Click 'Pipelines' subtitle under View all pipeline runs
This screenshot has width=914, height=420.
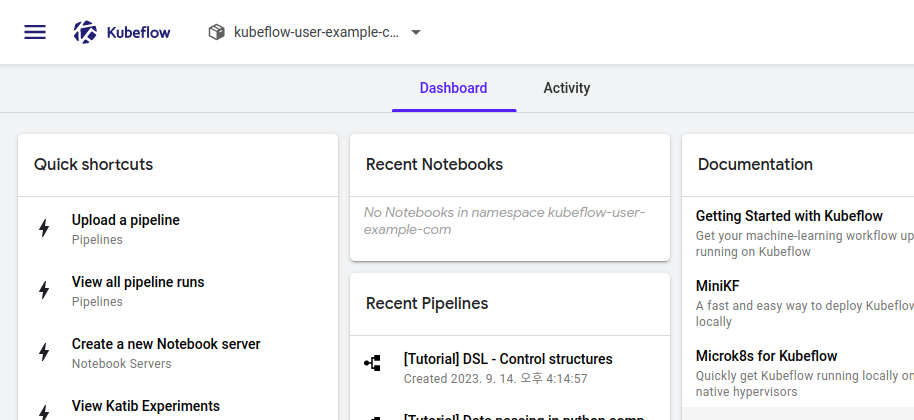(97, 302)
